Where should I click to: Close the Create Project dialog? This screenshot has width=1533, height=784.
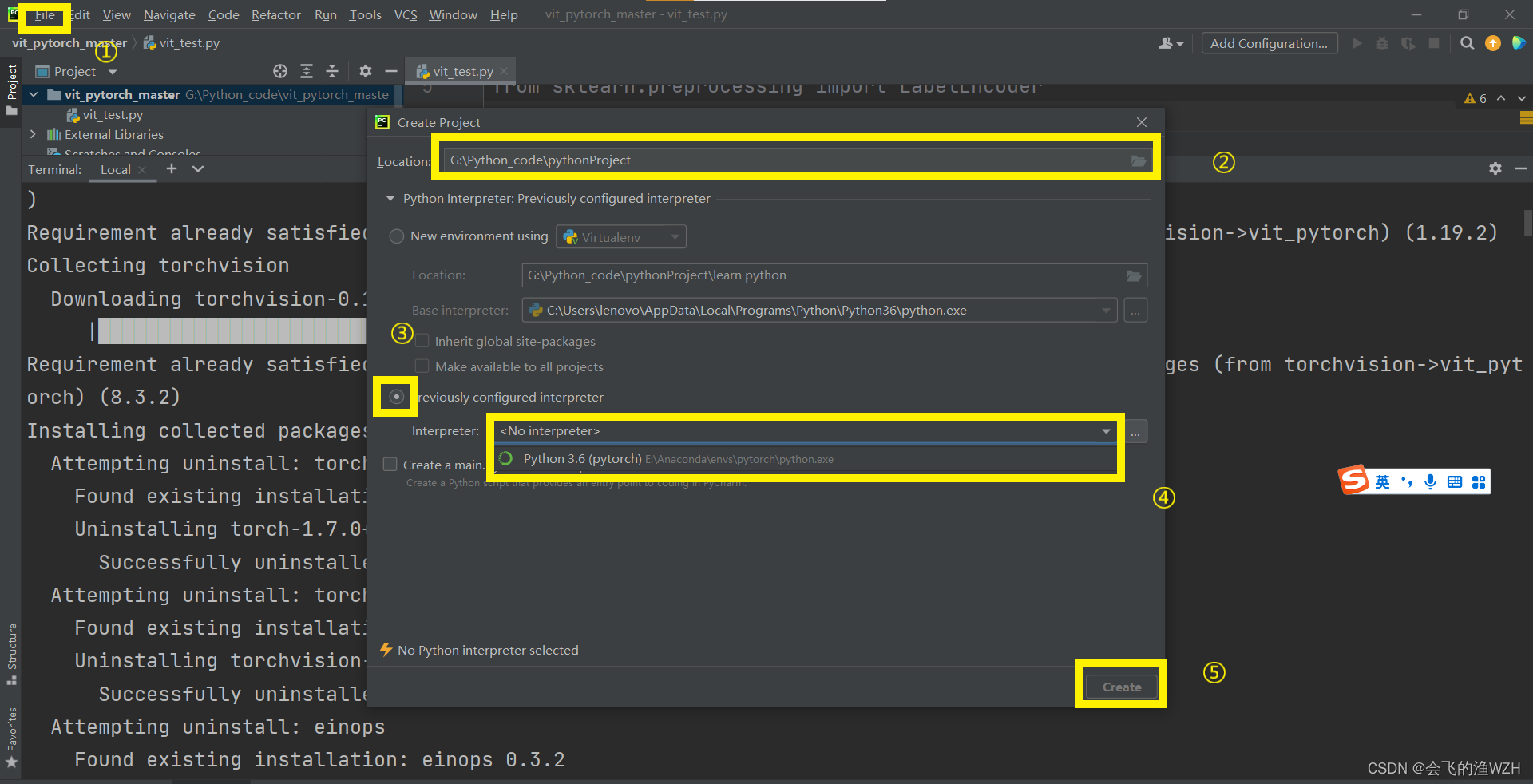pos(1142,122)
